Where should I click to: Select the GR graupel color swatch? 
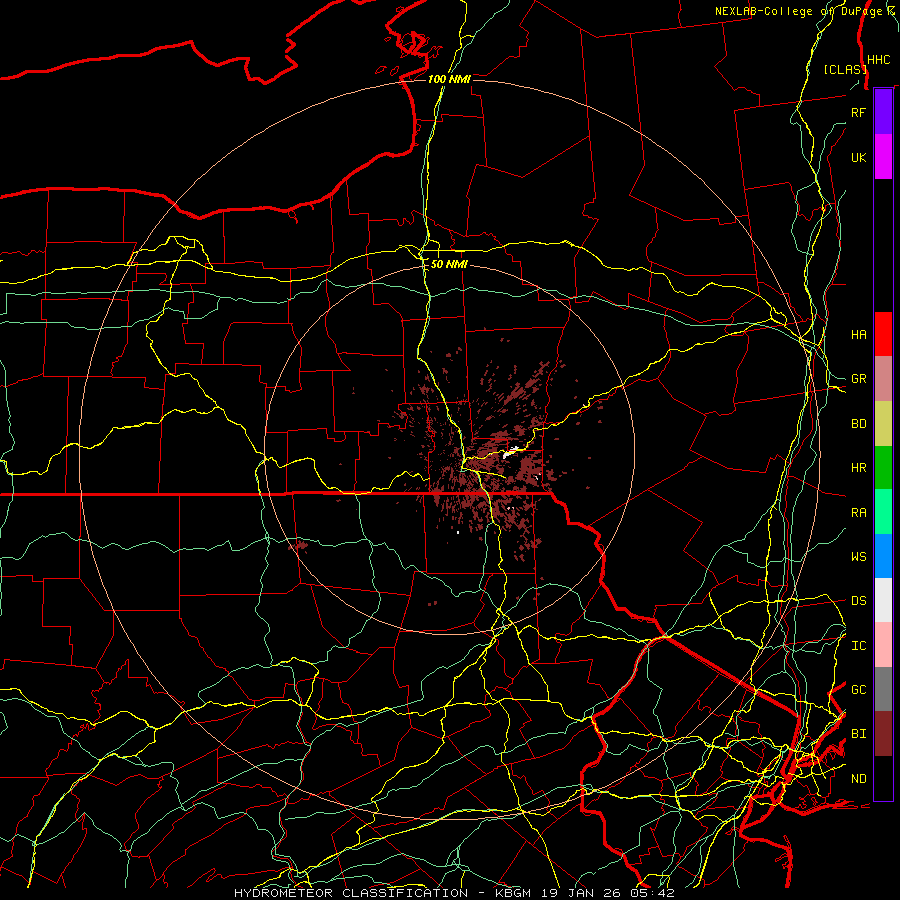[x=883, y=379]
